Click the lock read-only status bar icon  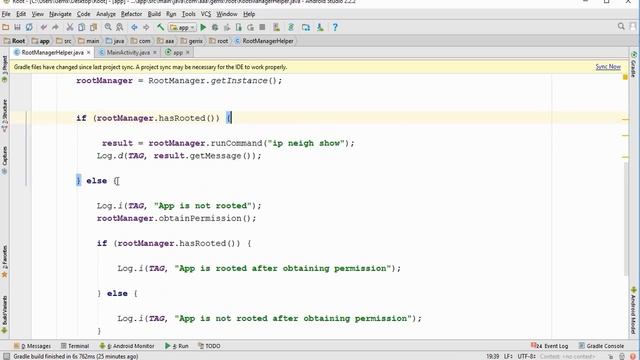point(611,357)
